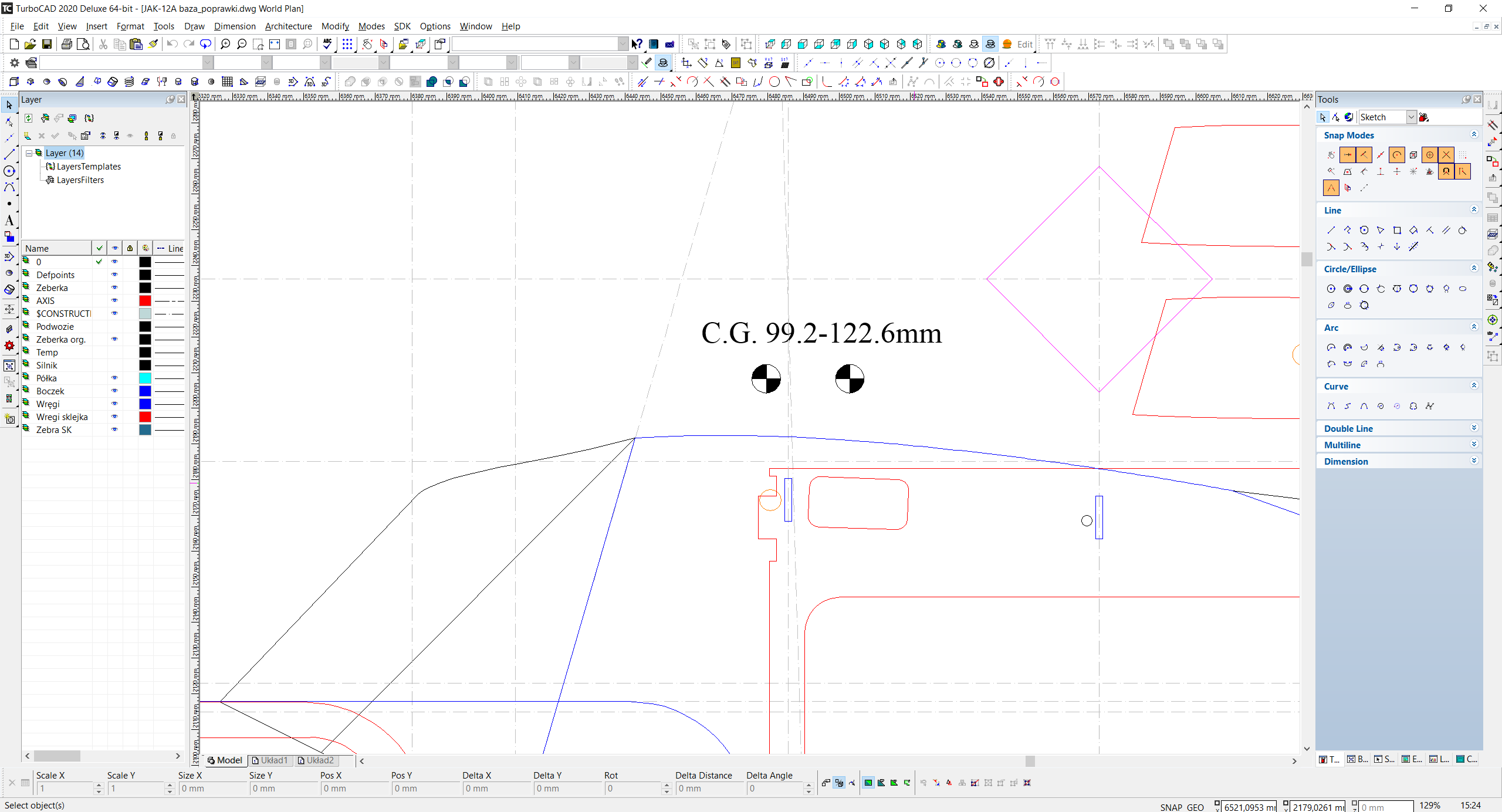
Task: Toggle visibility of Zeberka layer
Action: coord(114,287)
